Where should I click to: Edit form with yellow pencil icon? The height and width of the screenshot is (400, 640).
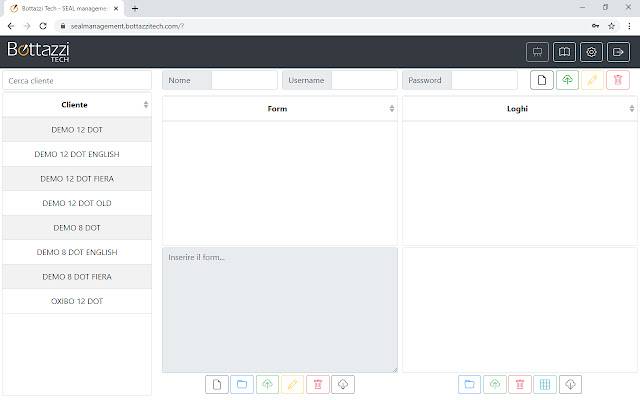pyautogui.click(x=293, y=384)
